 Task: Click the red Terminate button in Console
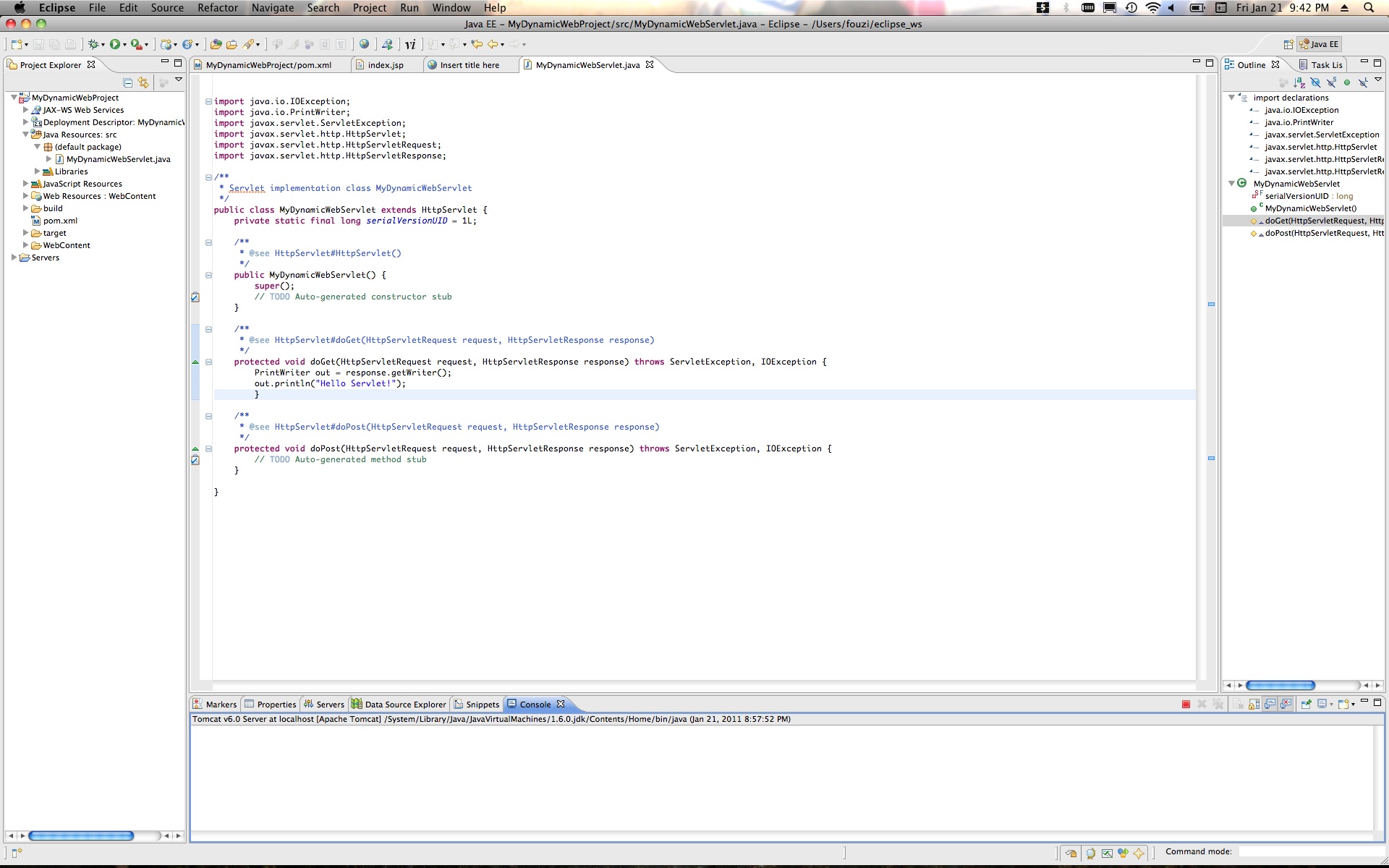coord(1186,704)
